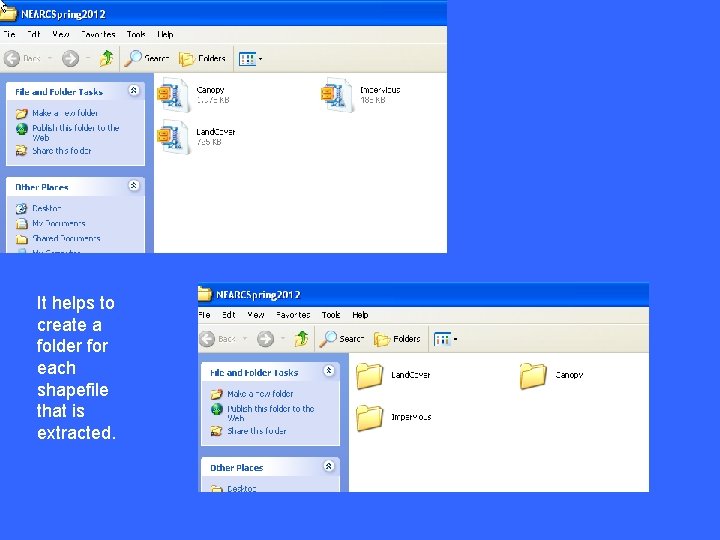Go up one folder level in upper window

(x=107, y=58)
